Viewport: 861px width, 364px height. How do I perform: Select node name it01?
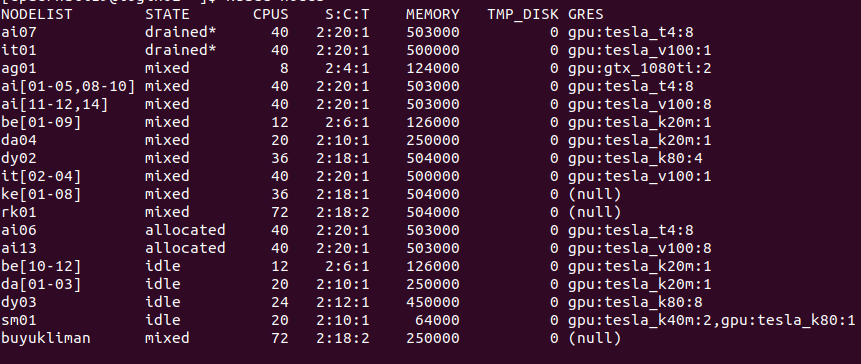pyautogui.click(x=19, y=51)
